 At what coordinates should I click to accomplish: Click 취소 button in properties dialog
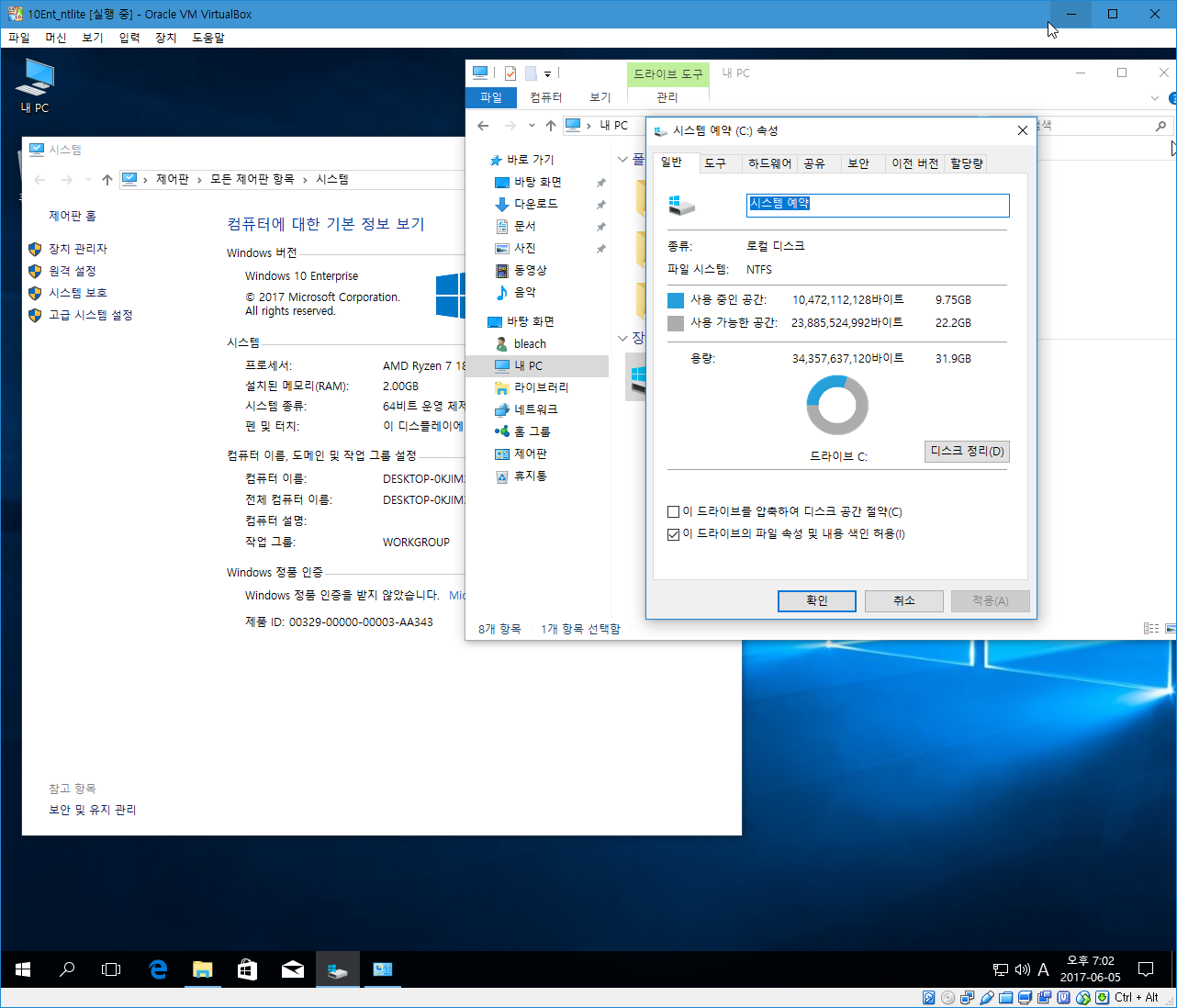(904, 600)
